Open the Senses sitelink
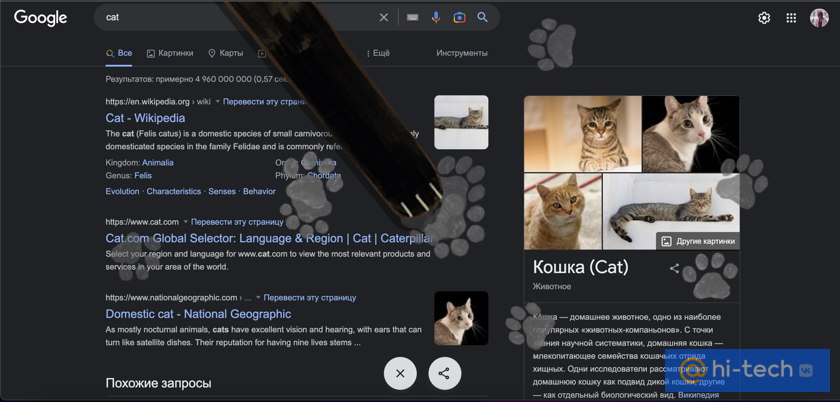The width and height of the screenshot is (840, 402). coord(222,191)
